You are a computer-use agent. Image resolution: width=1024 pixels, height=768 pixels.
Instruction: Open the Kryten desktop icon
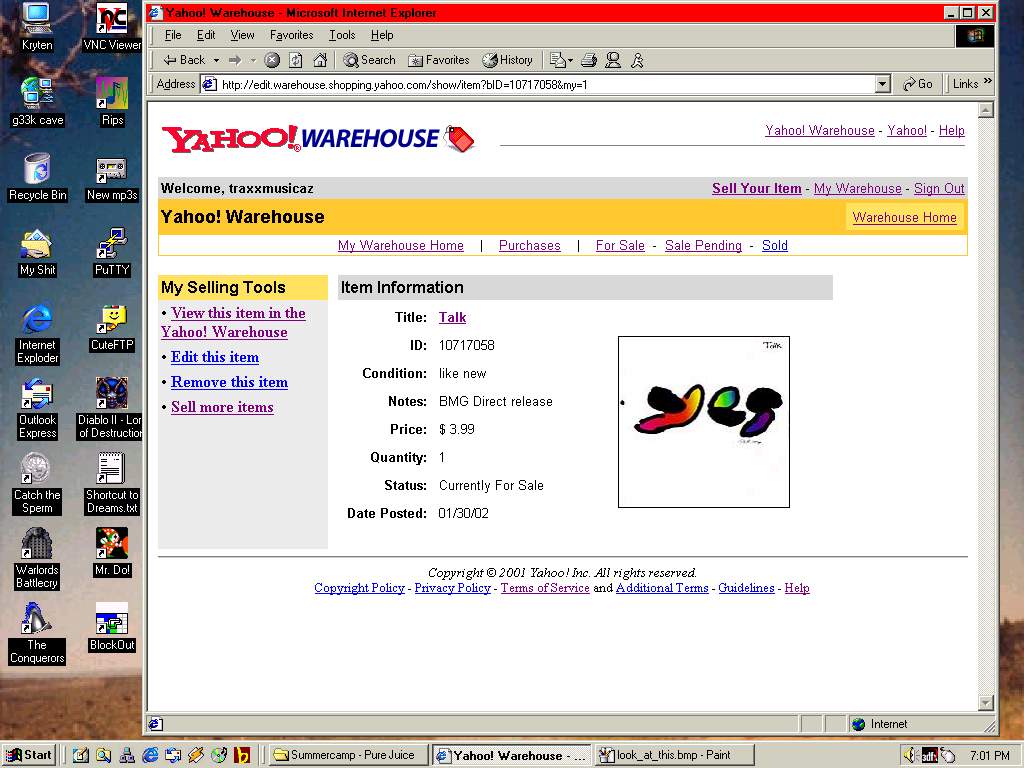(37, 27)
